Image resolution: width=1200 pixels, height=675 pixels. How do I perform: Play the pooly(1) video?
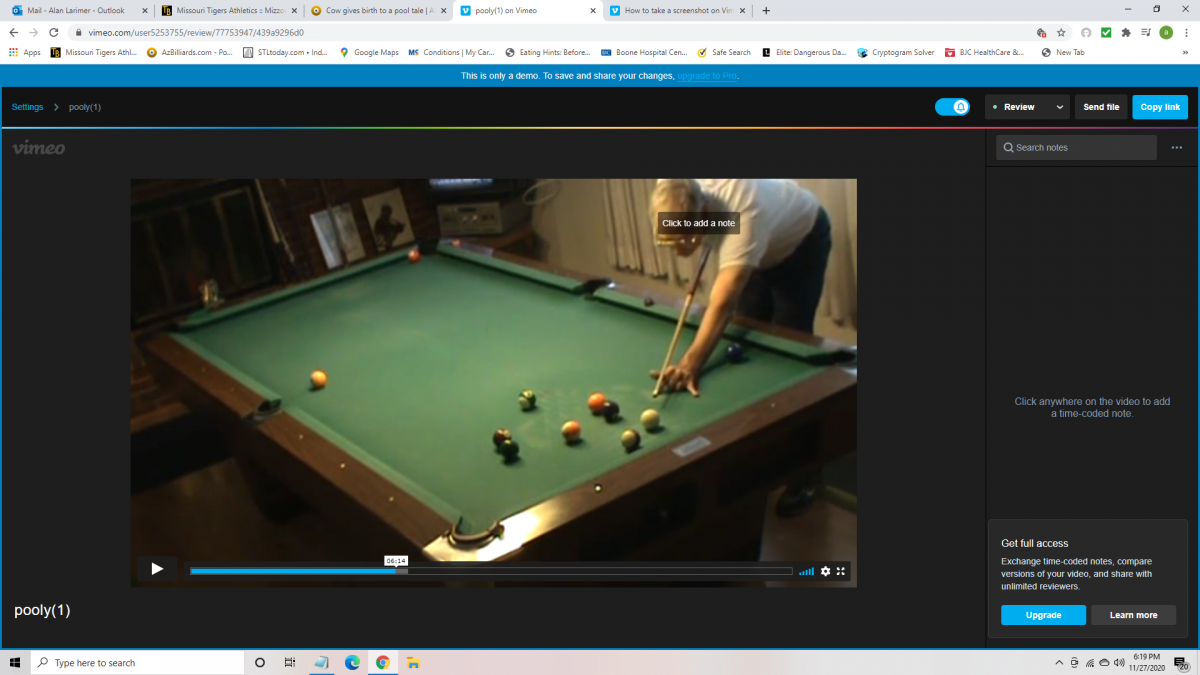(x=157, y=569)
